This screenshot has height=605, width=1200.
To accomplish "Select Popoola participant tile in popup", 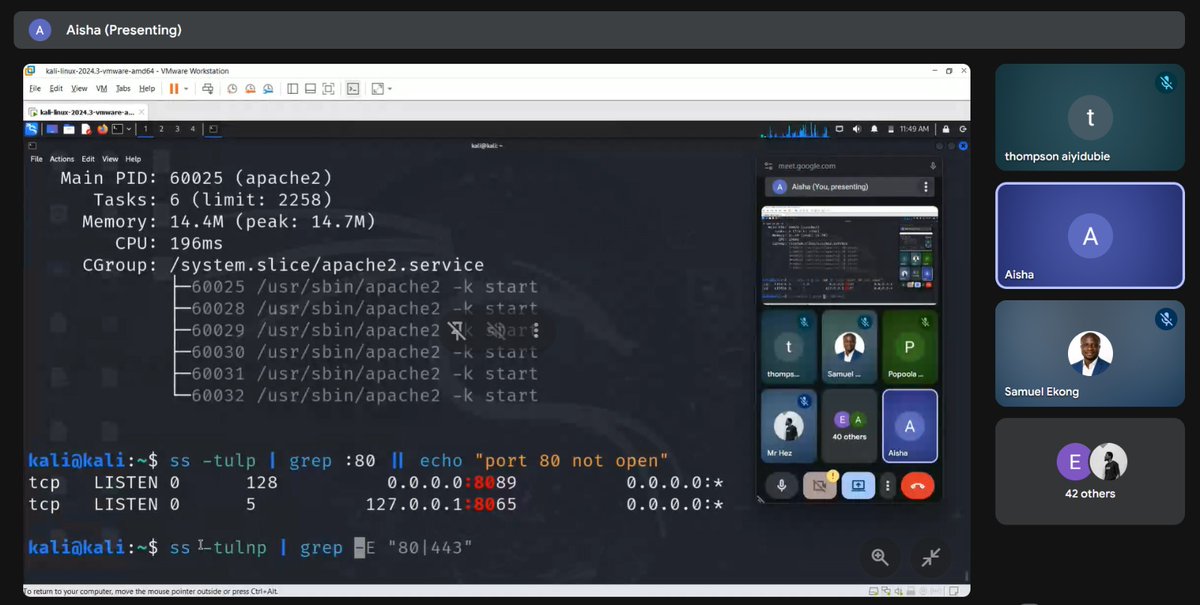I will point(909,346).
